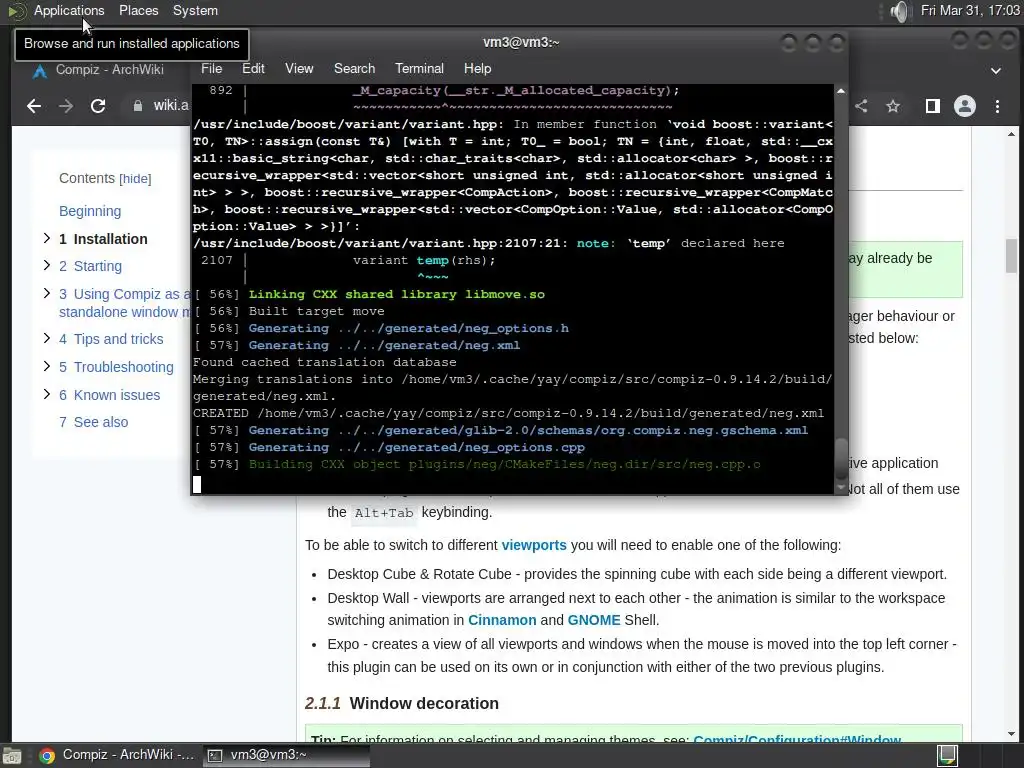Expand the Known issues section
This screenshot has width=1024, height=768.
[x=46, y=394]
